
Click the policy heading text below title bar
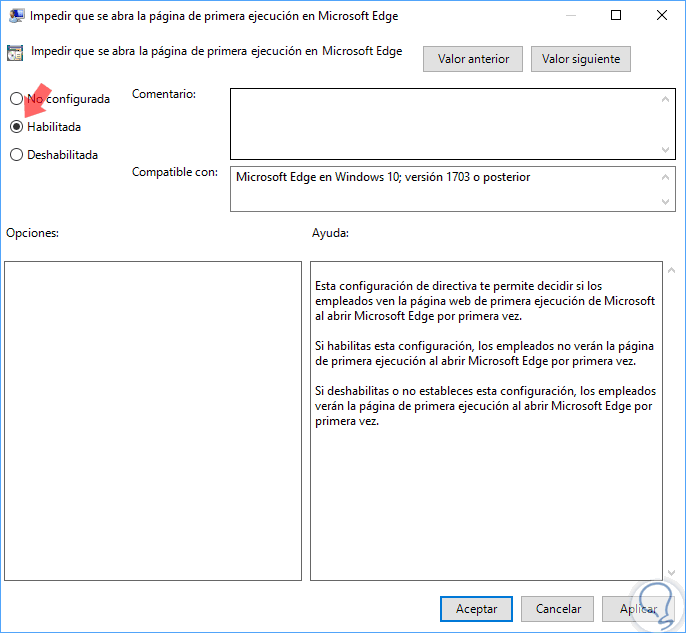pyautogui.click(x=217, y=51)
